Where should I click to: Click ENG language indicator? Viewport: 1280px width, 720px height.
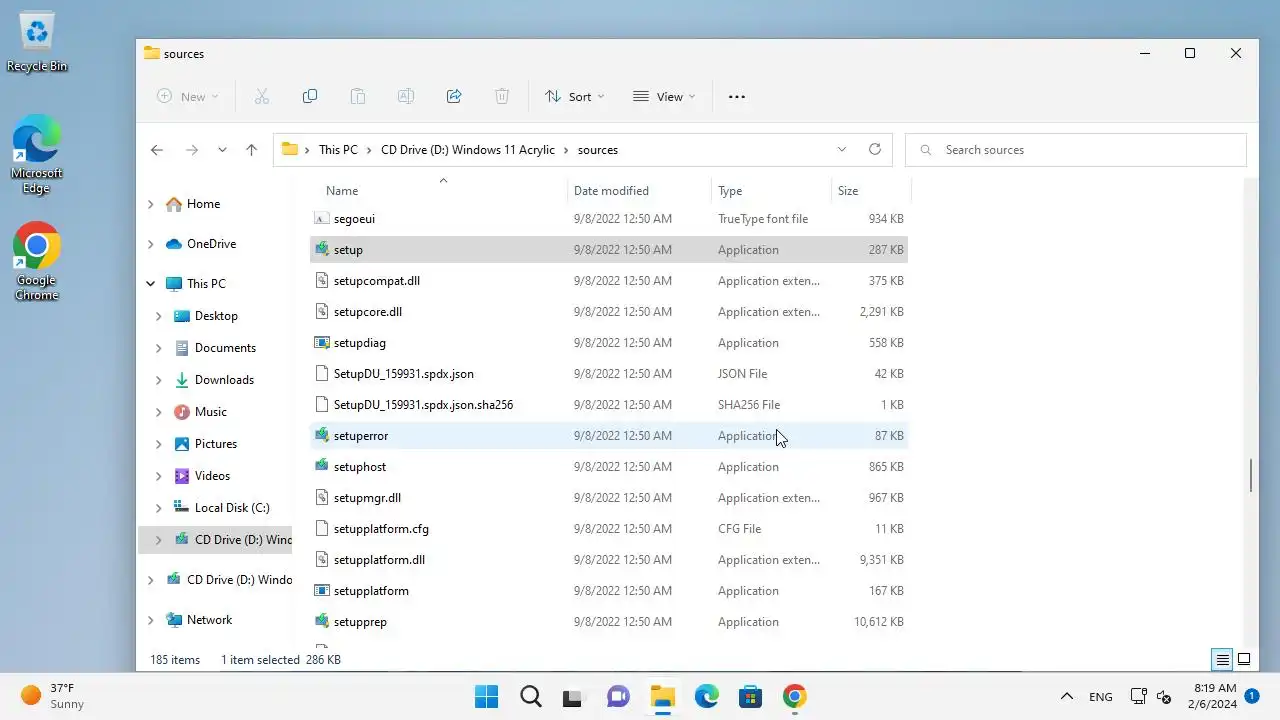[x=1100, y=697]
